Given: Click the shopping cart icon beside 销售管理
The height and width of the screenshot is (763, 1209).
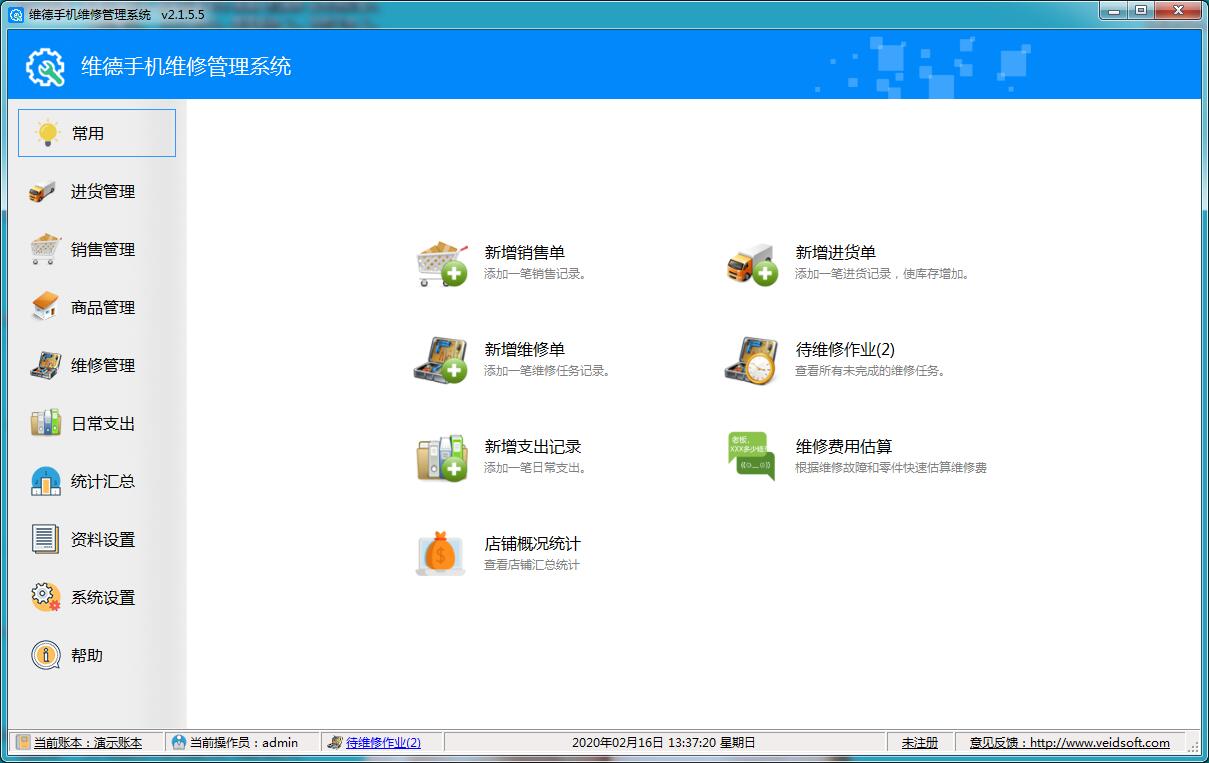Looking at the screenshot, I should [x=45, y=249].
